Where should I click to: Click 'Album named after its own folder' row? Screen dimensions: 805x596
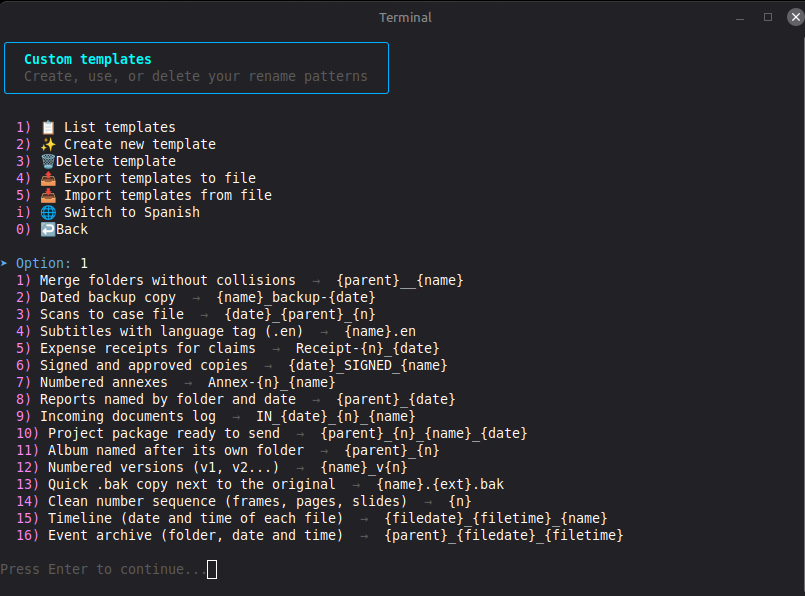point(227,450)
